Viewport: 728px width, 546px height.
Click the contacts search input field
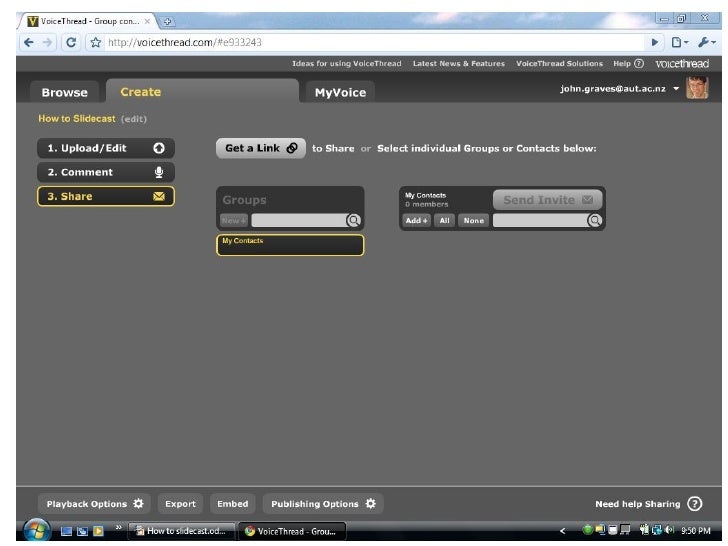pos(540,221)
